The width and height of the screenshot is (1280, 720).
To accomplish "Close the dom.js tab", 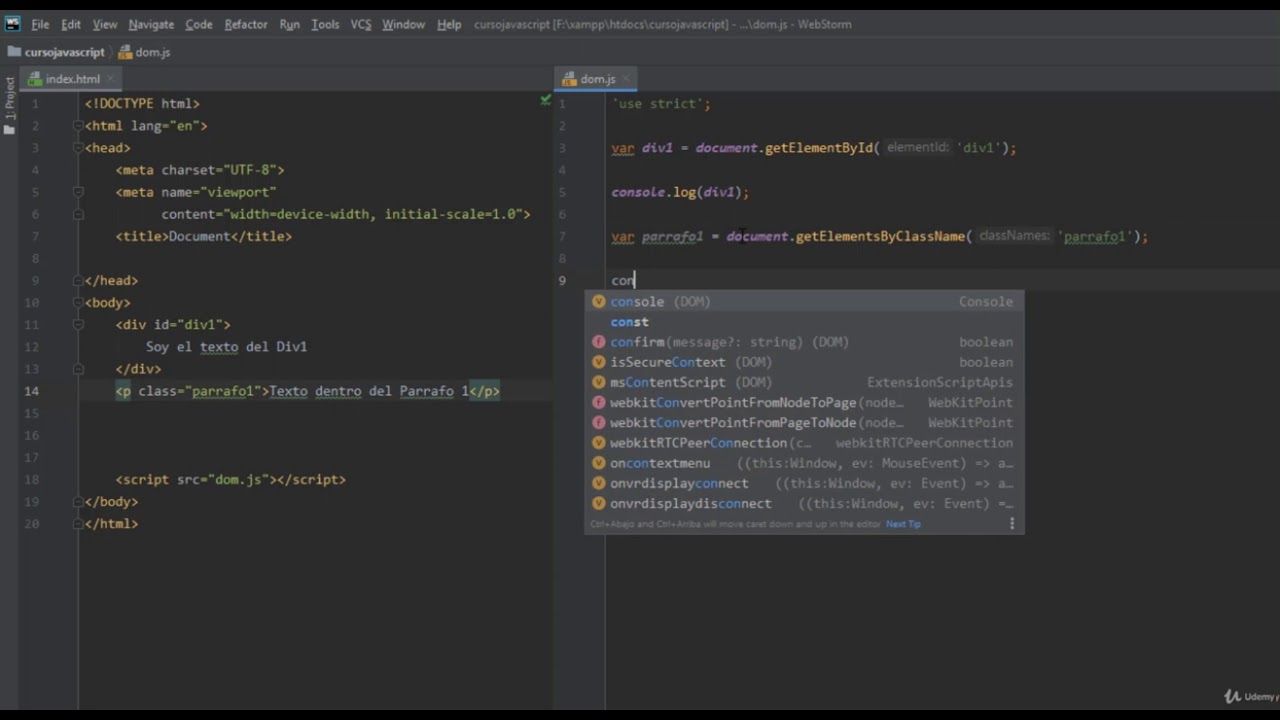I will point(626,79).
